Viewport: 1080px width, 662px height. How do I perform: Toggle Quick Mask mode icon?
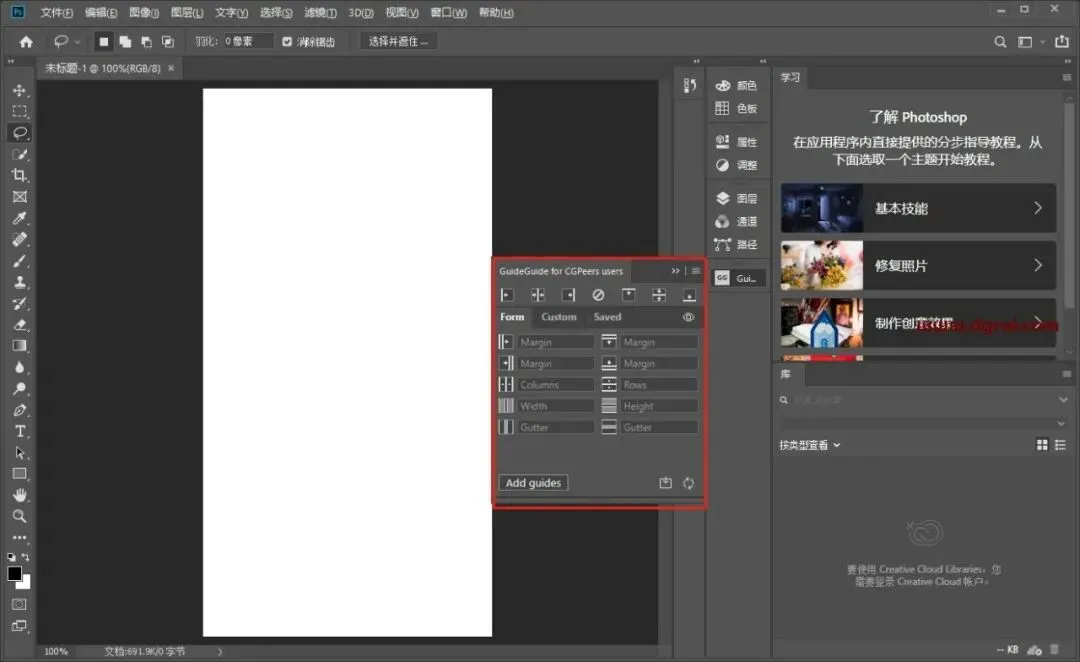click(19, 604)
